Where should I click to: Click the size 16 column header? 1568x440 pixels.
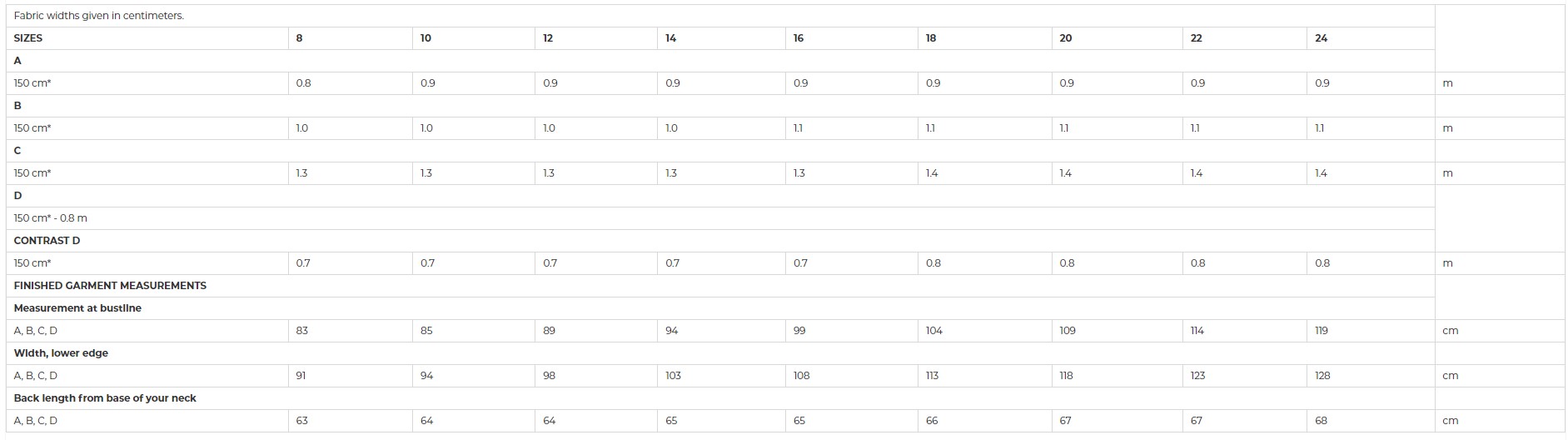click(799, 38)
